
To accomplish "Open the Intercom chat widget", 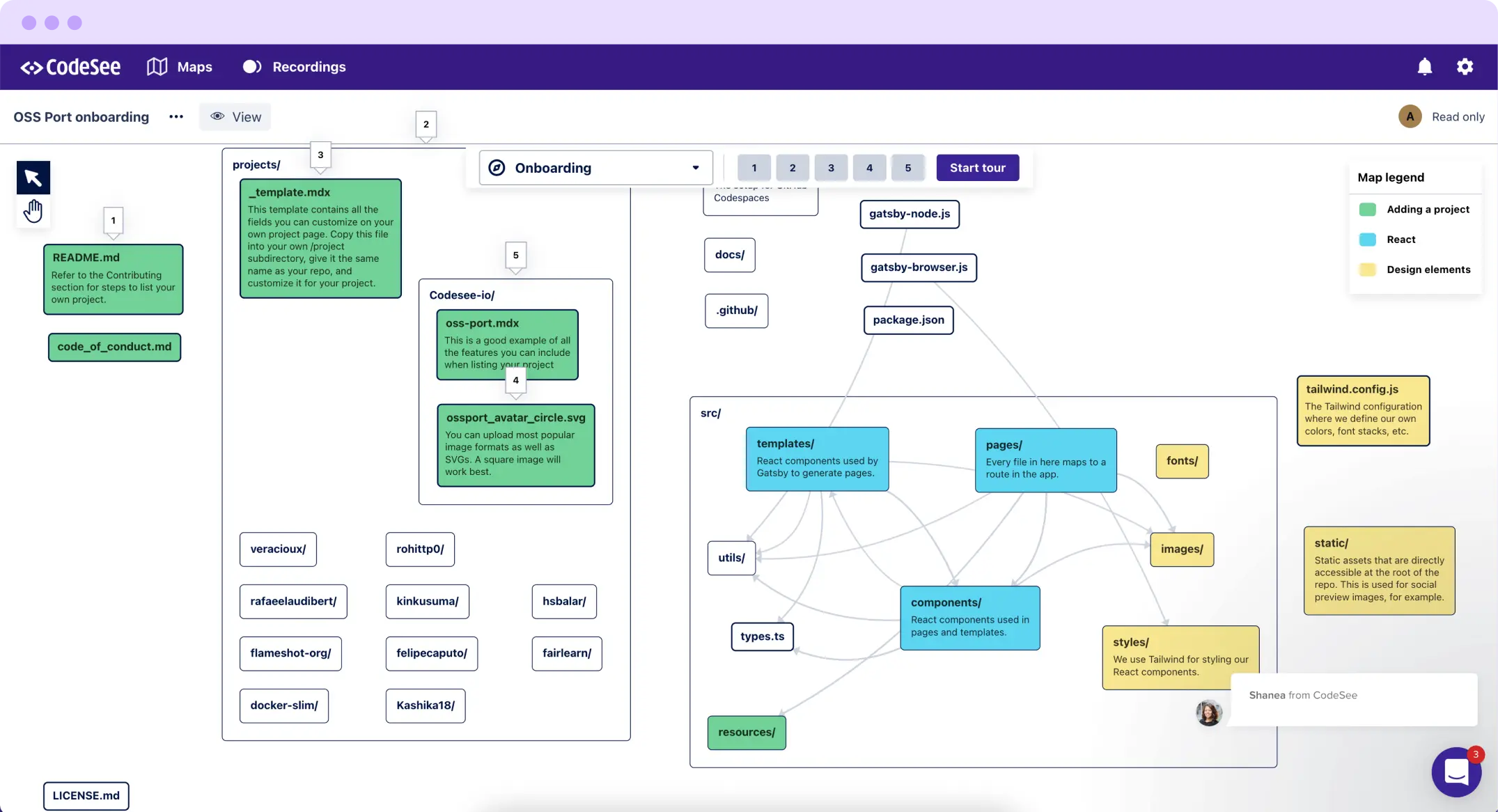I will pyautogui.click(x=1456, y=772).
